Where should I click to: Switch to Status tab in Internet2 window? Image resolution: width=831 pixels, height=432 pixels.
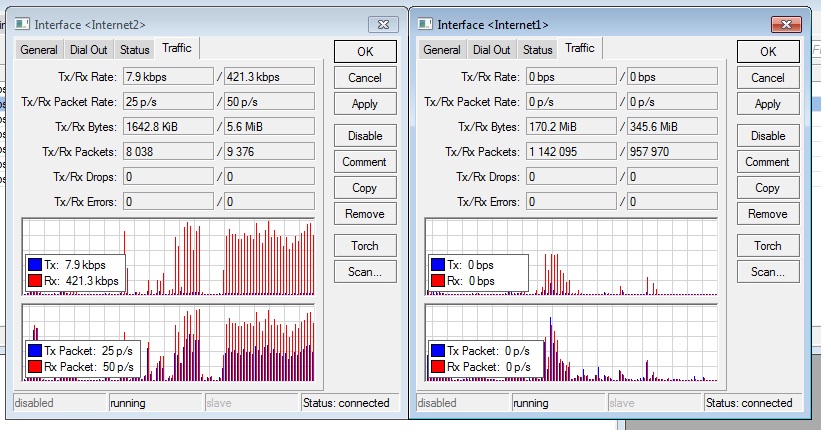point(135,50)
